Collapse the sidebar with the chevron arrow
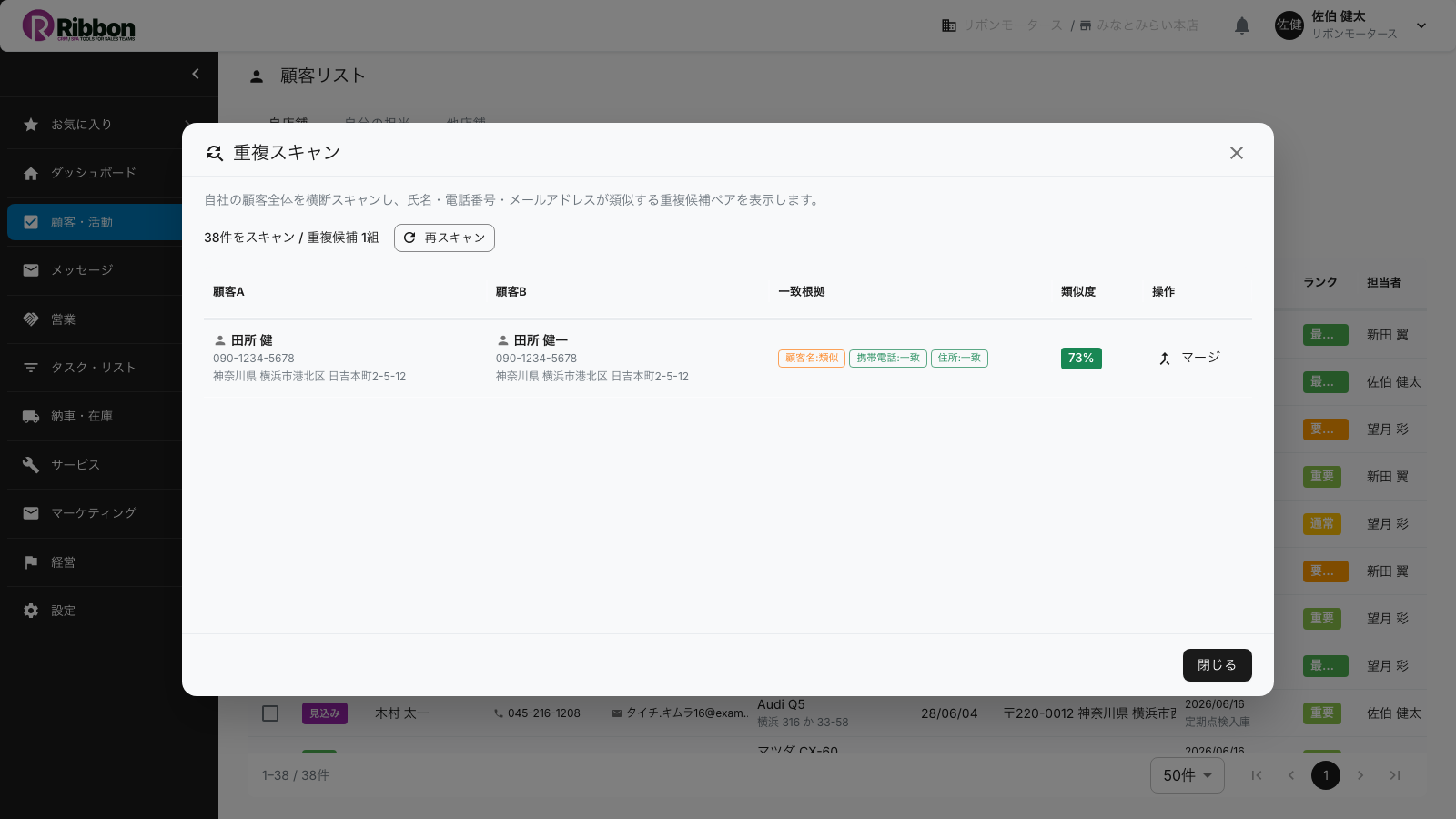The height and width of the screenshot is (819, 1456). pyautogui.click(x=195, y=74)
